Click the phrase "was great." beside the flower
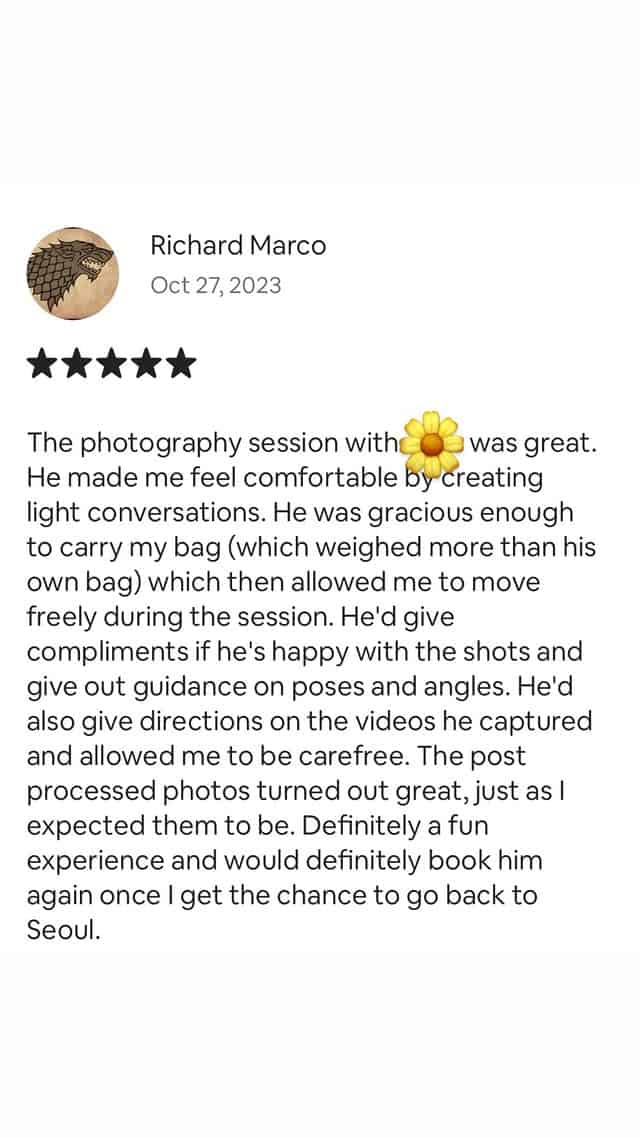 pyautogui.click(x=533, y=443)
